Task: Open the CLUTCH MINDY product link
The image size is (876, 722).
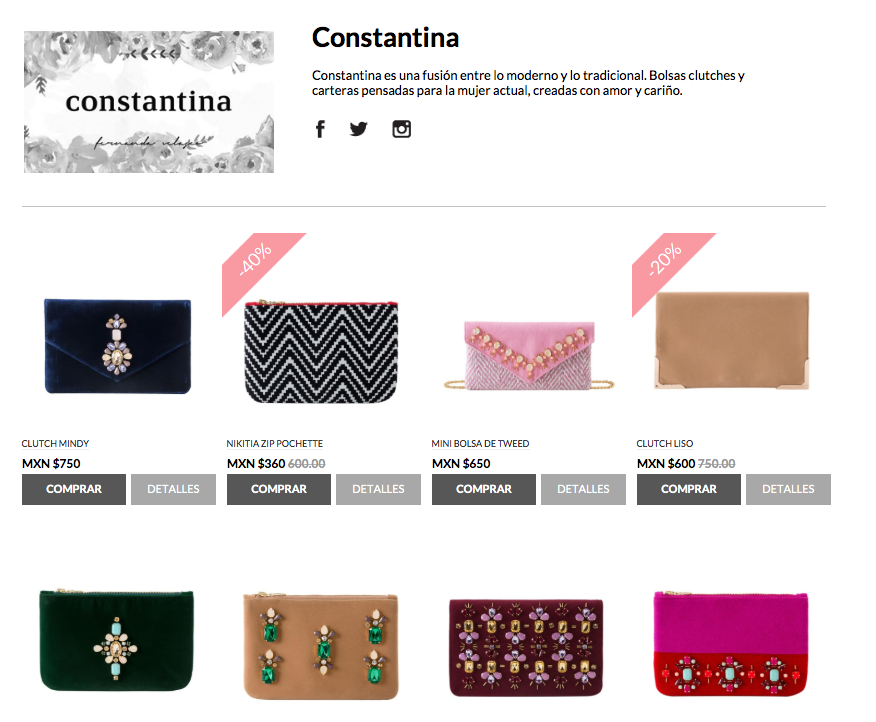Action: (55, 444)
